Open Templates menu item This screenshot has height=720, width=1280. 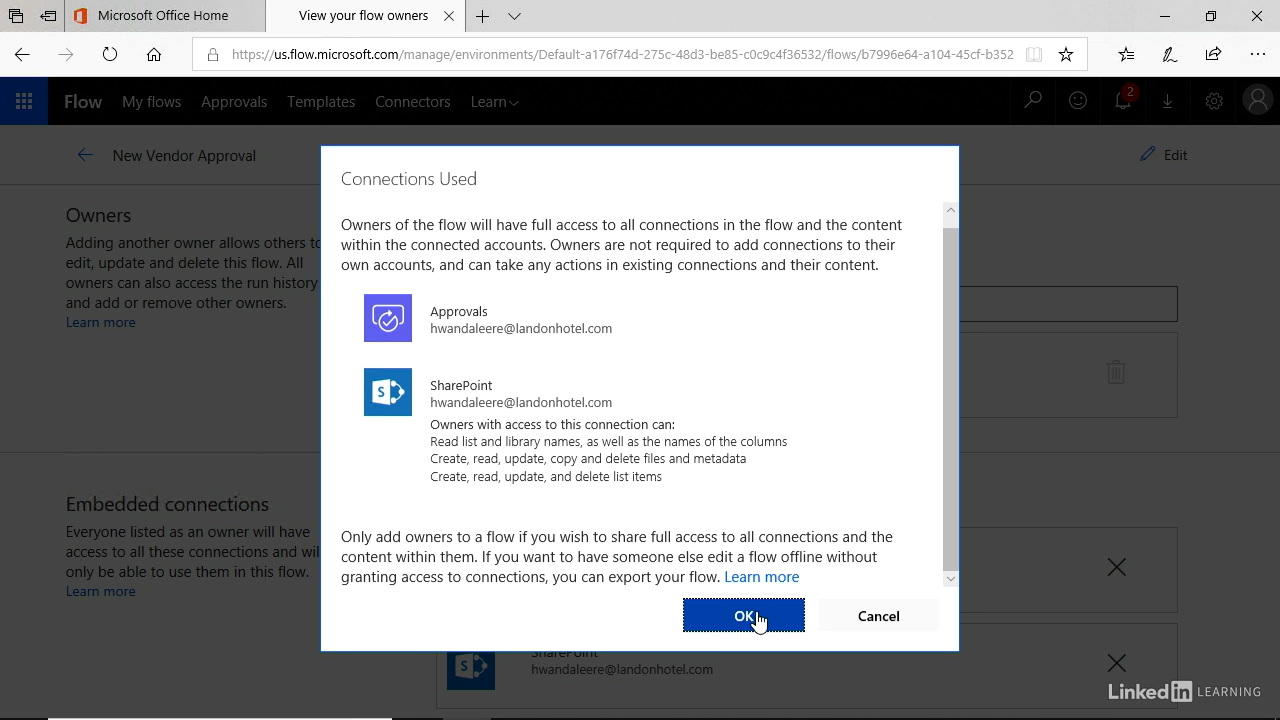[x=321, y=102]
